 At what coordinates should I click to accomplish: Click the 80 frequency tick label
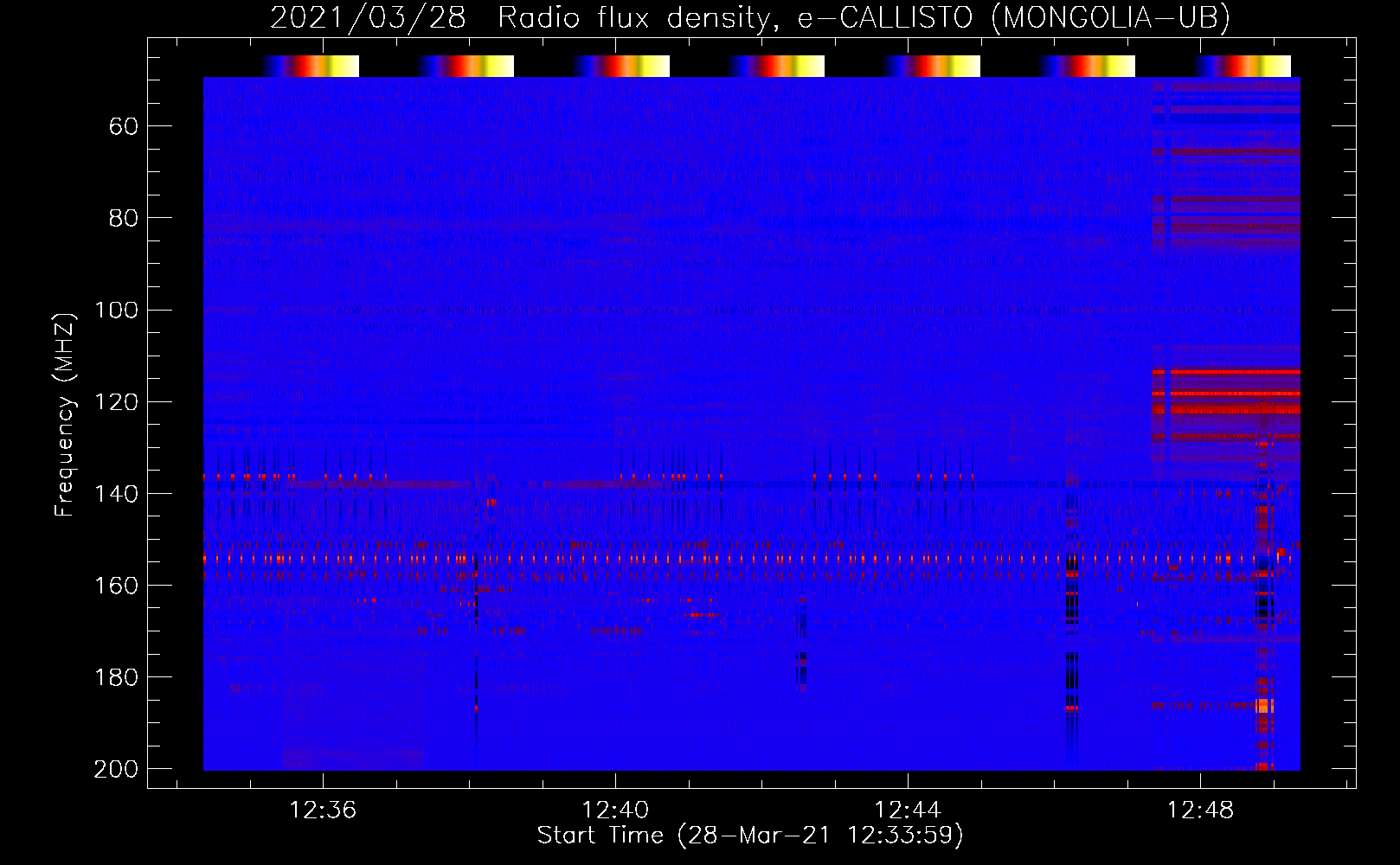(x=124, y=218)
